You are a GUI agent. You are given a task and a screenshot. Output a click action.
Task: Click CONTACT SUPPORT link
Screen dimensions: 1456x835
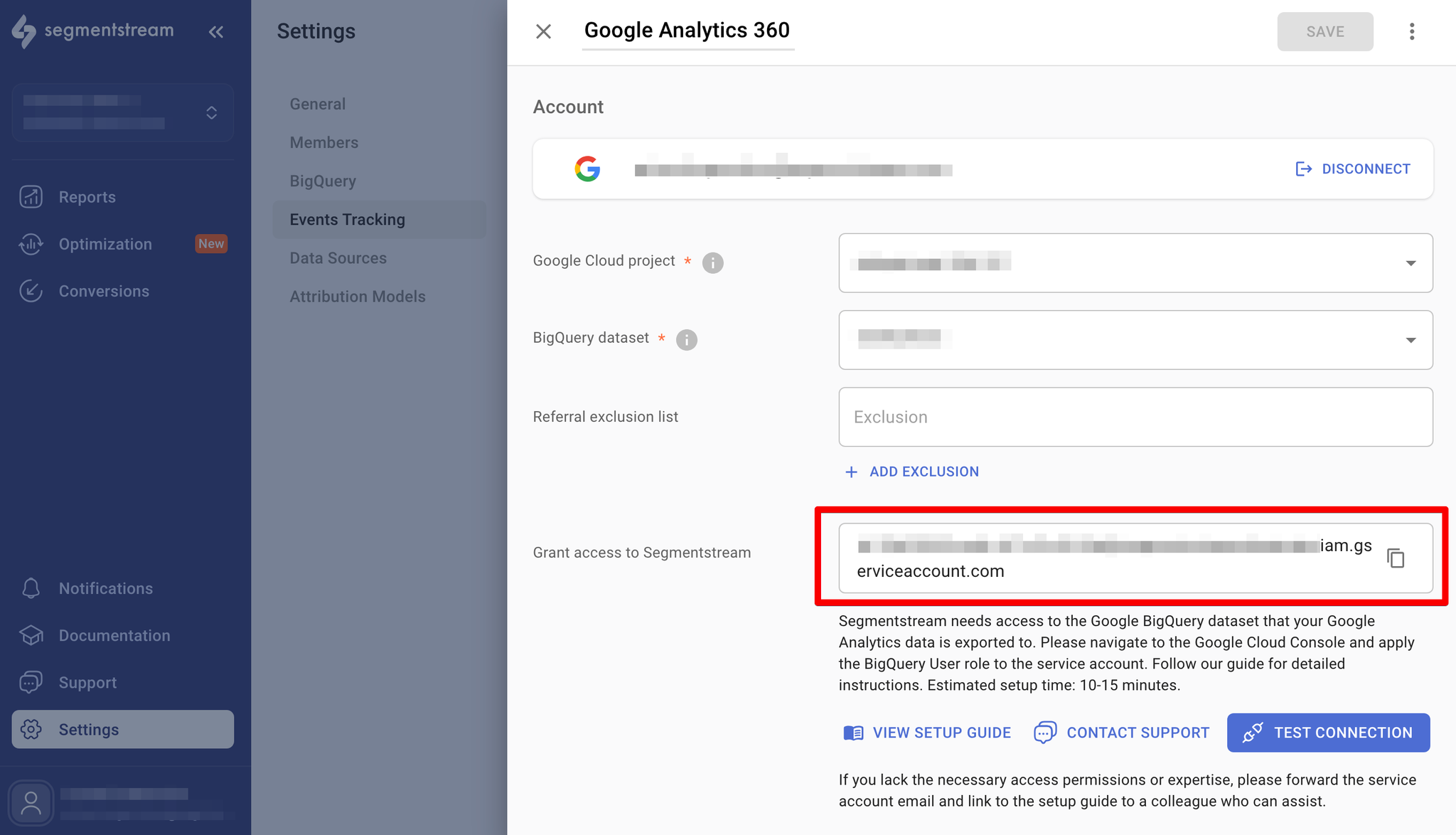pyautogui.click(x=1122, y=733)
